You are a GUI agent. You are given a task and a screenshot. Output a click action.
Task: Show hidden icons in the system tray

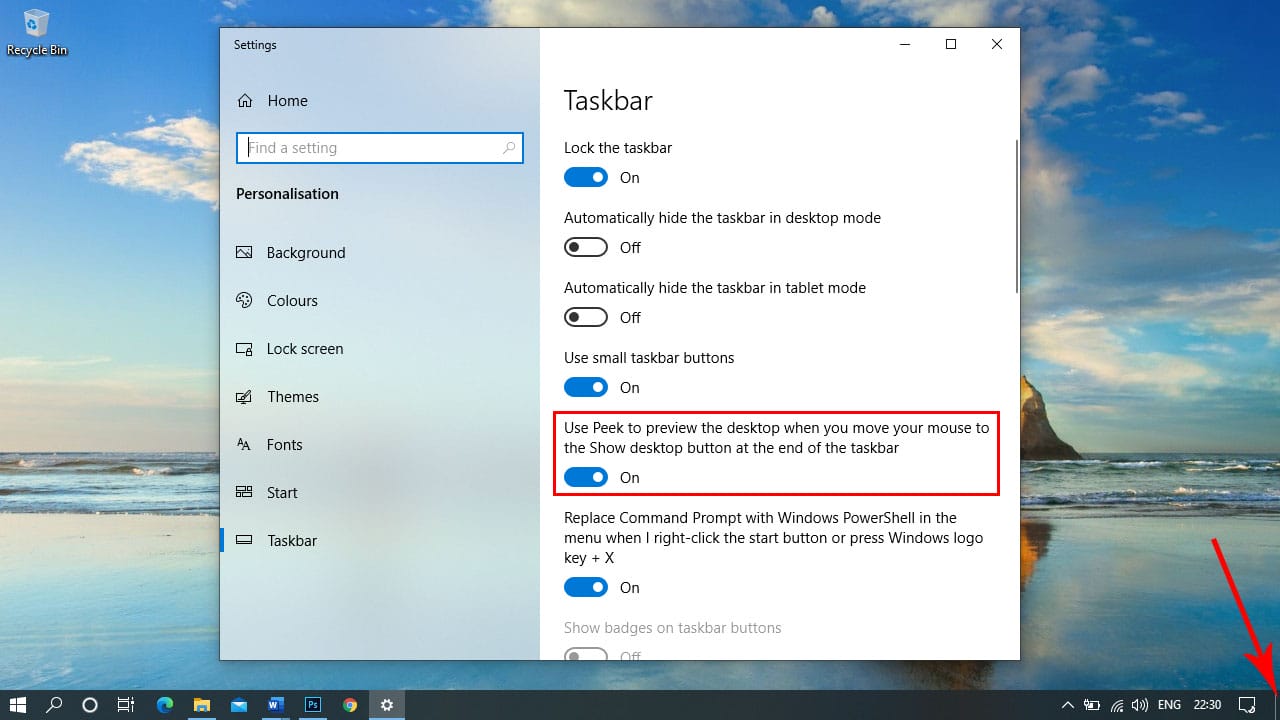1068,705
